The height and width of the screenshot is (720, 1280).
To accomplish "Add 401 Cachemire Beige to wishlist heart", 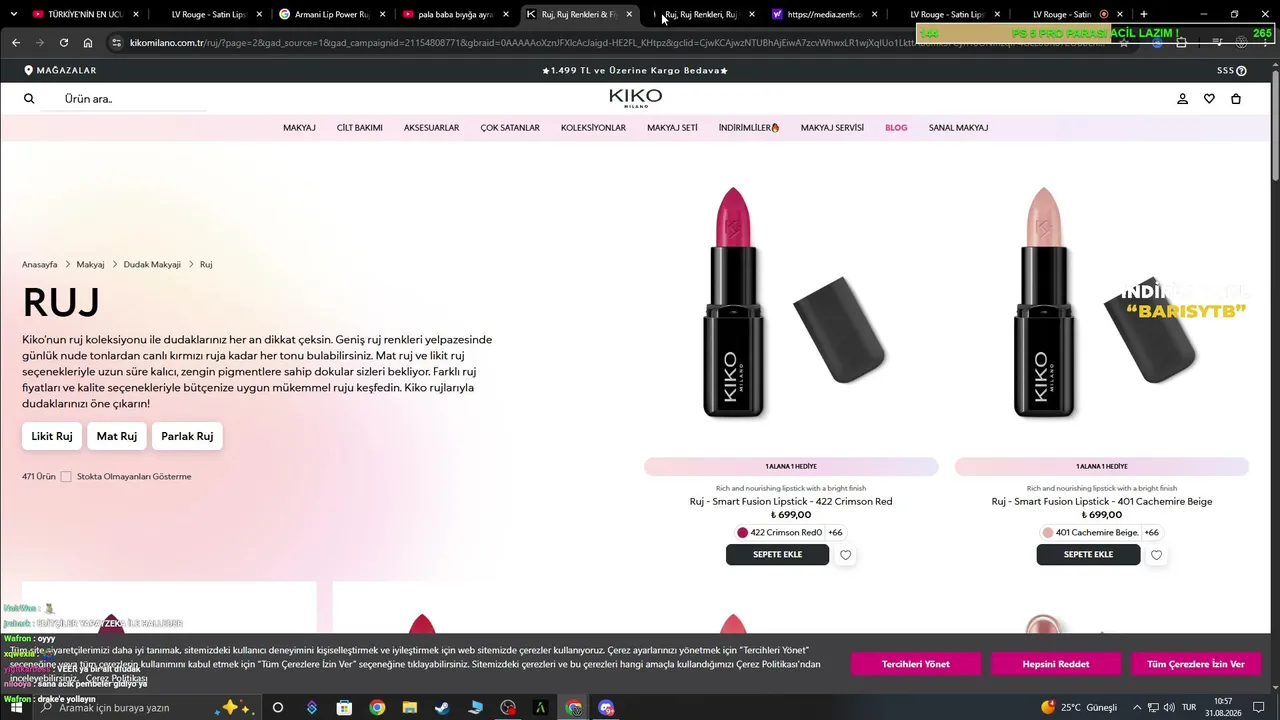I will [x=1157, y=555].
